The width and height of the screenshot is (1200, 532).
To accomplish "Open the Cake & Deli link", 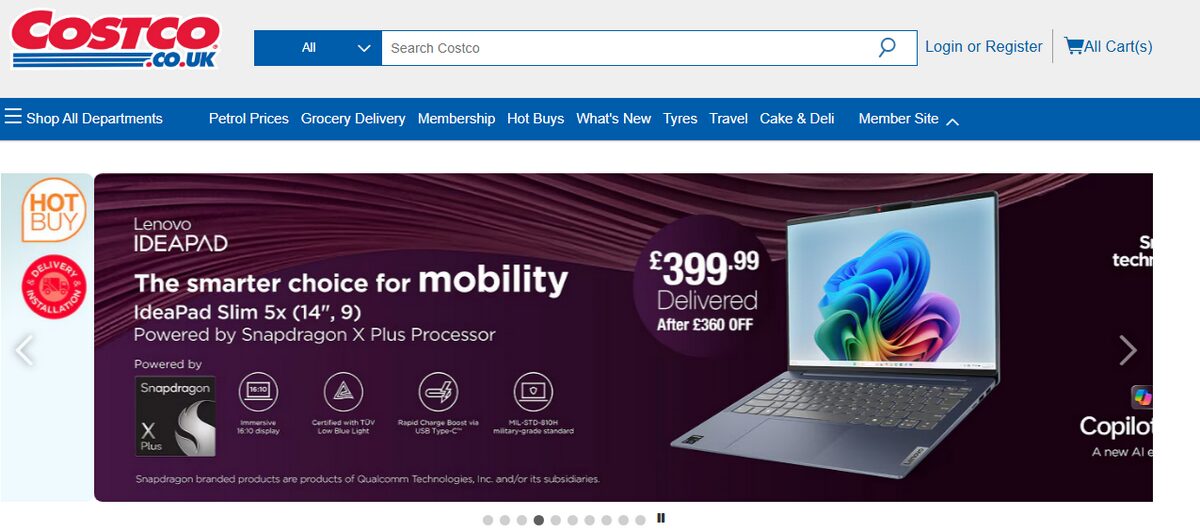I will coord(797,118).
